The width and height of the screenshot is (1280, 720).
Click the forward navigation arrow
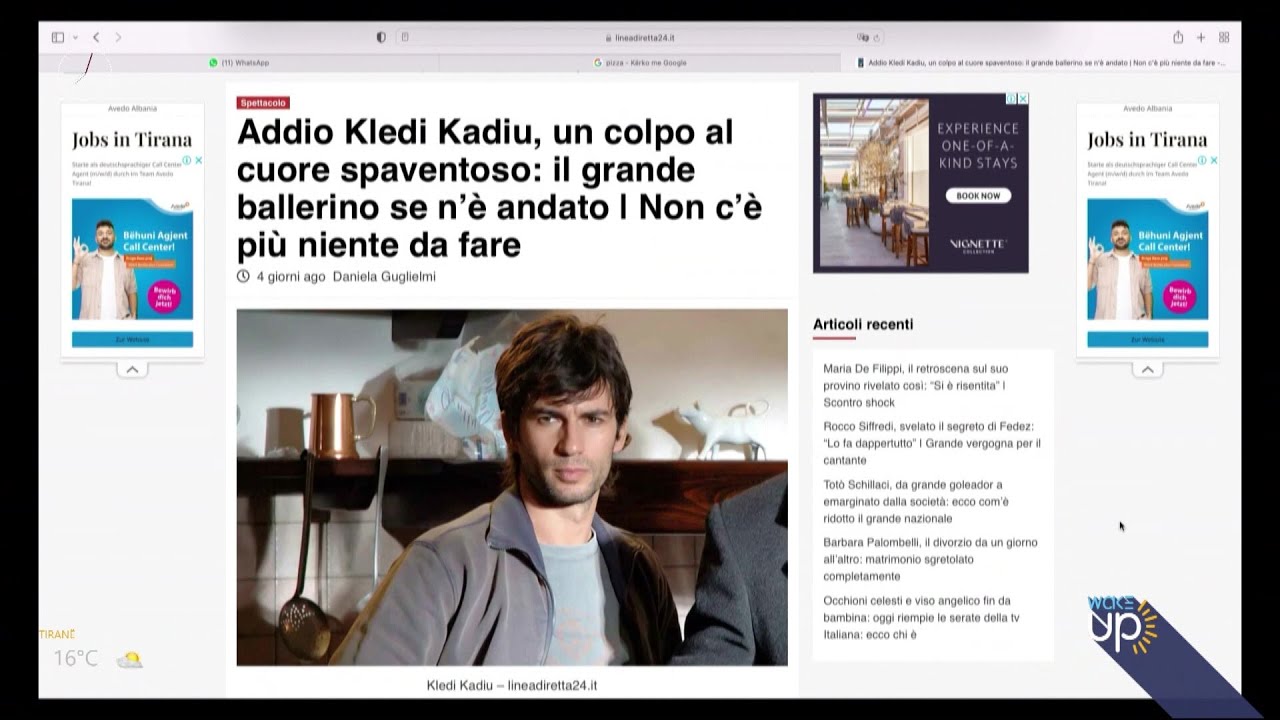pyautogui.click(x=118, y=37)
